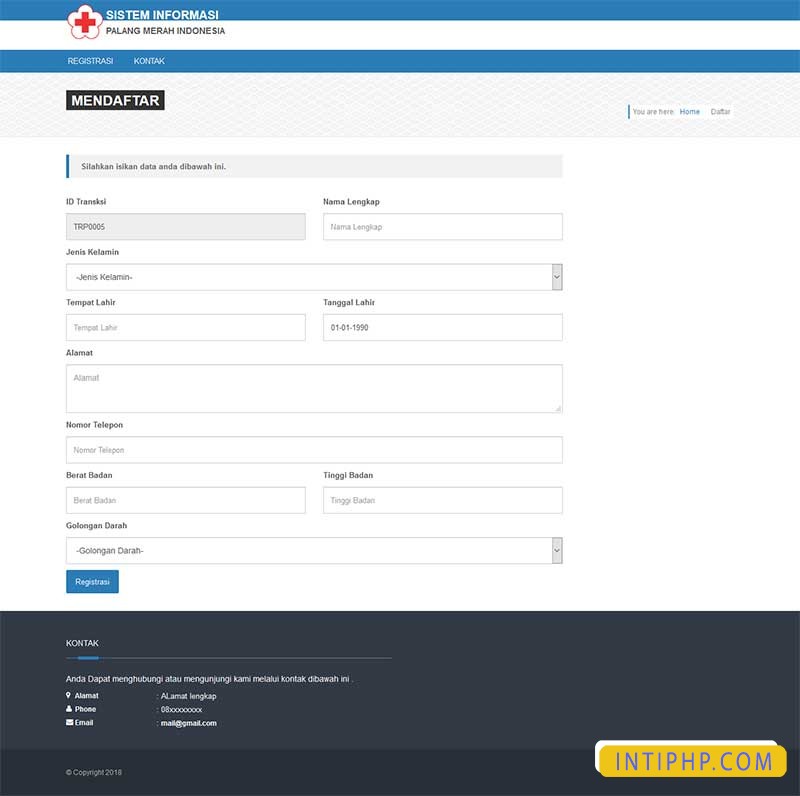
Task: Click the KONTAK footer heading
Action: (82, 643)
